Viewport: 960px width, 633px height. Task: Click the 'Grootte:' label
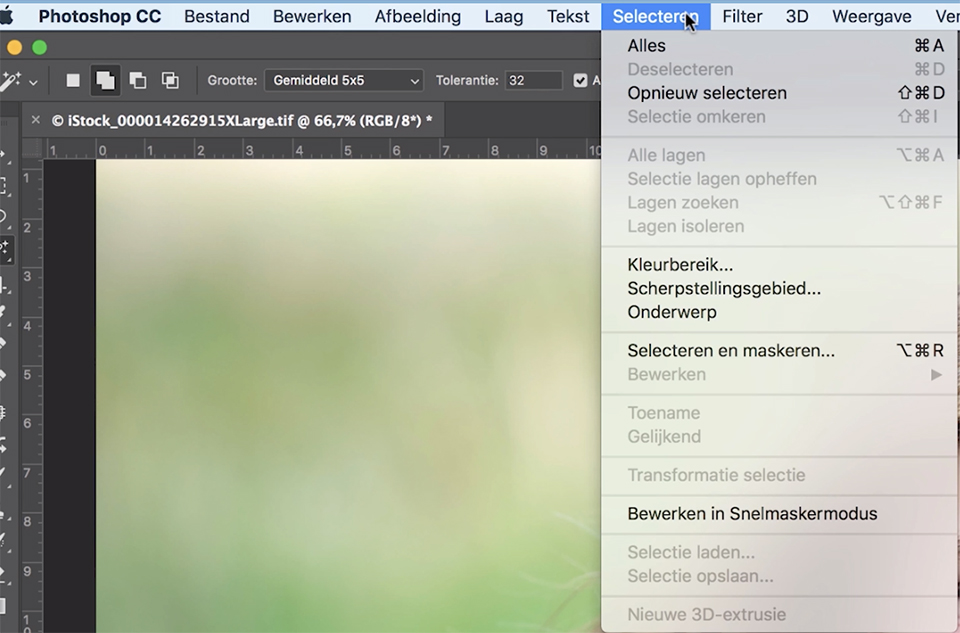pyautogui.click(x=232, y=80)
